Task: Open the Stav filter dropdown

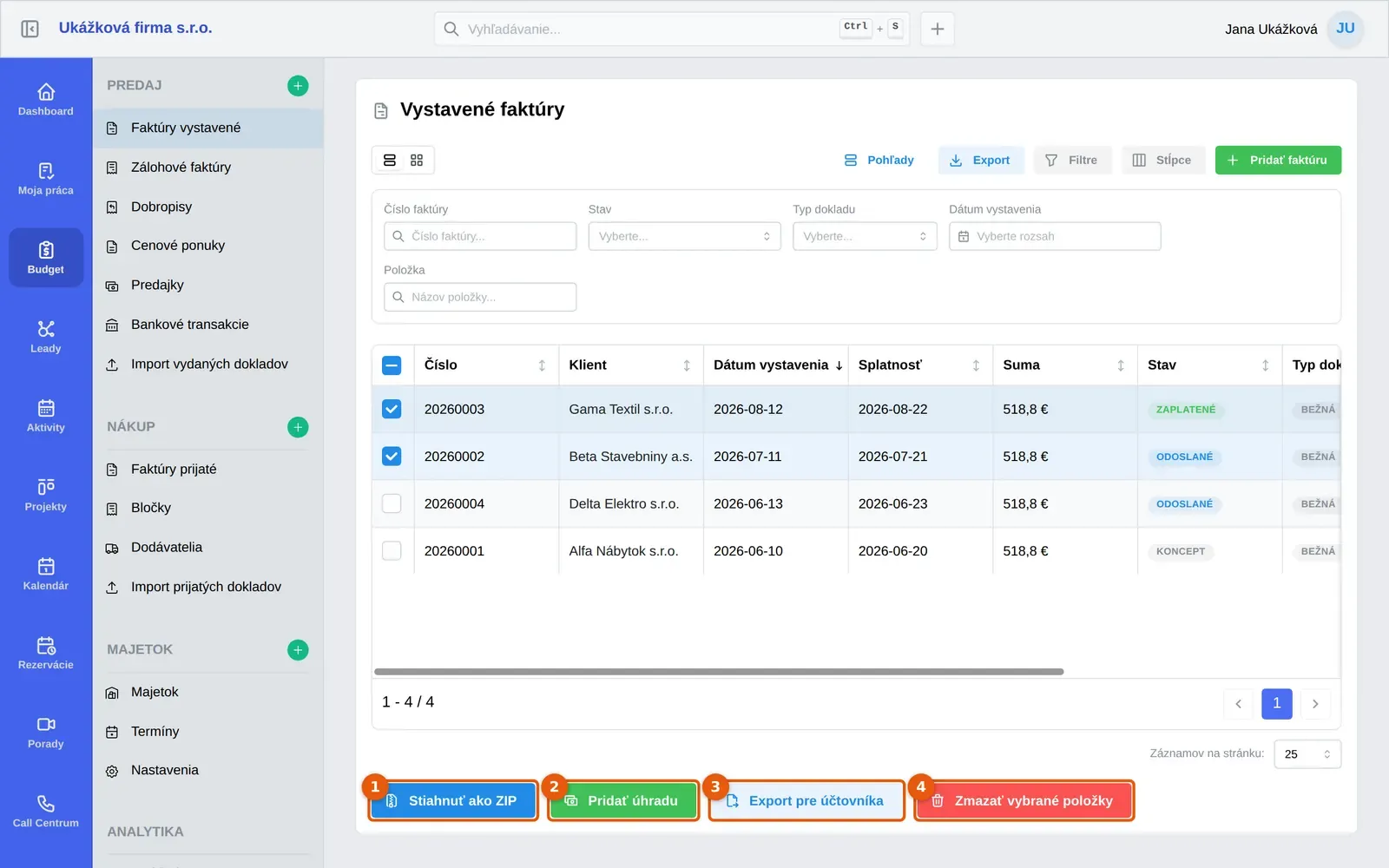Action: tap(684, 236)
